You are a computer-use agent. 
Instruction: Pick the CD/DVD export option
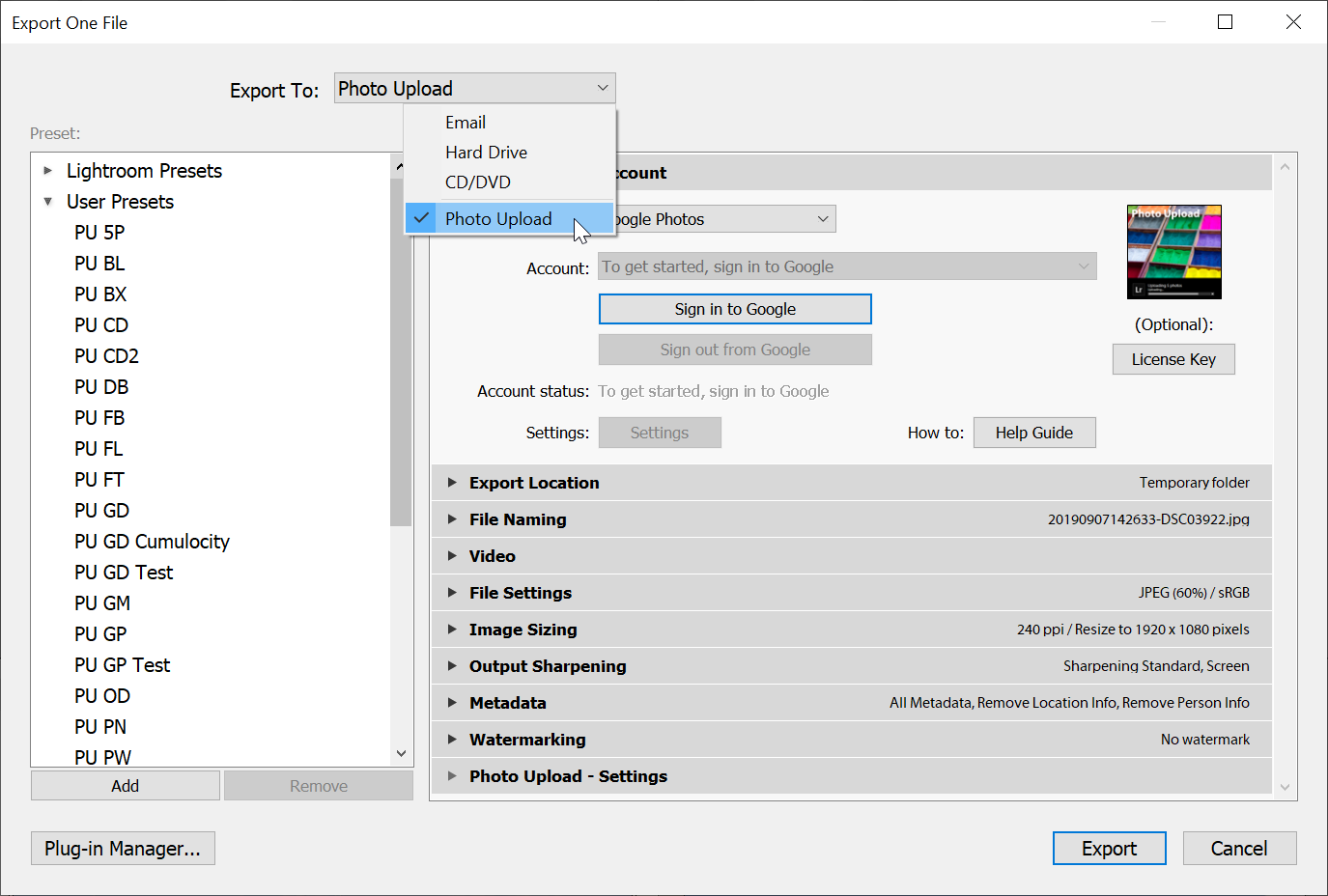477,182
